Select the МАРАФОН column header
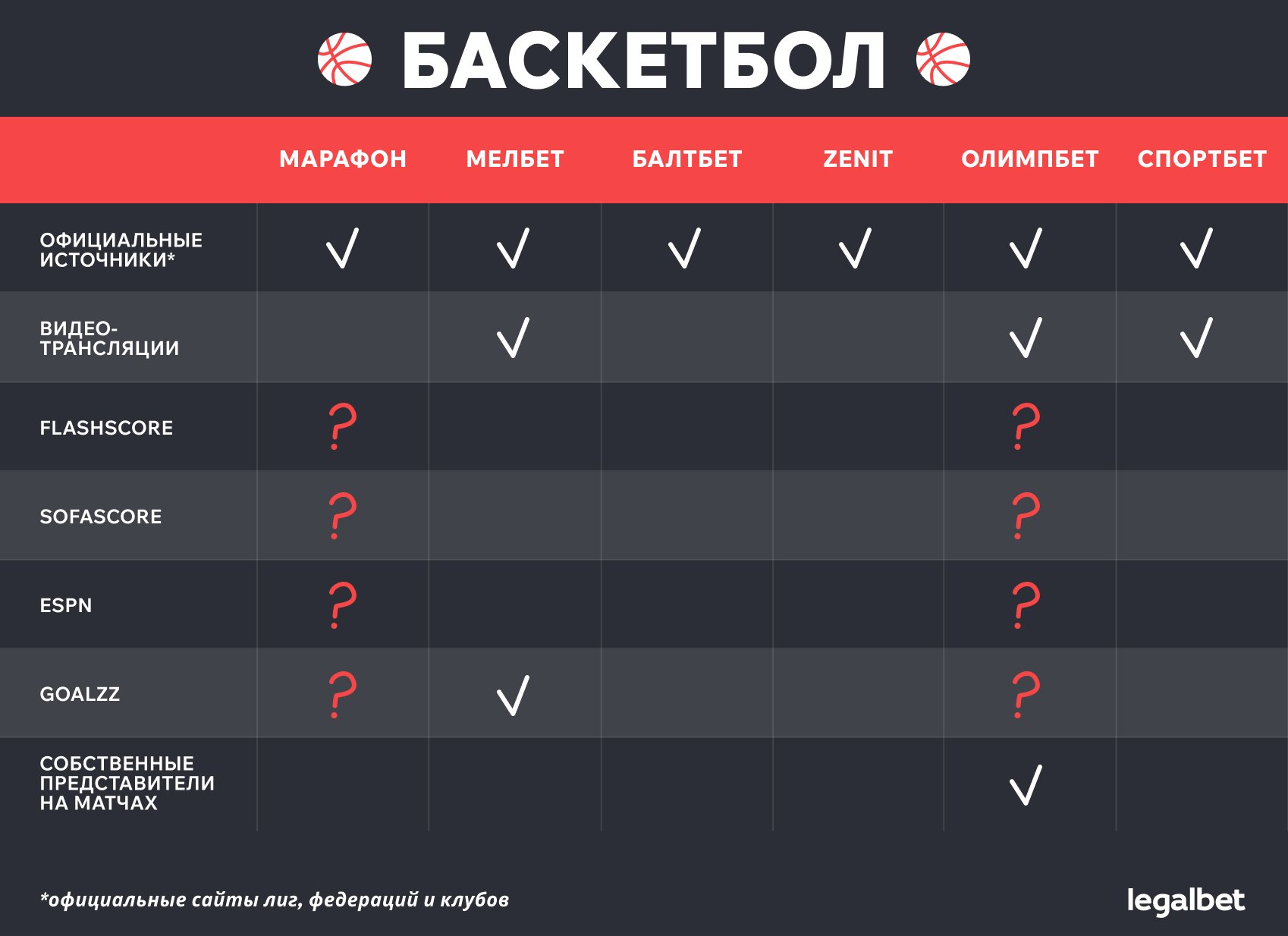Viewport: 1288px width, 936px height. click(x=343, y=159)
